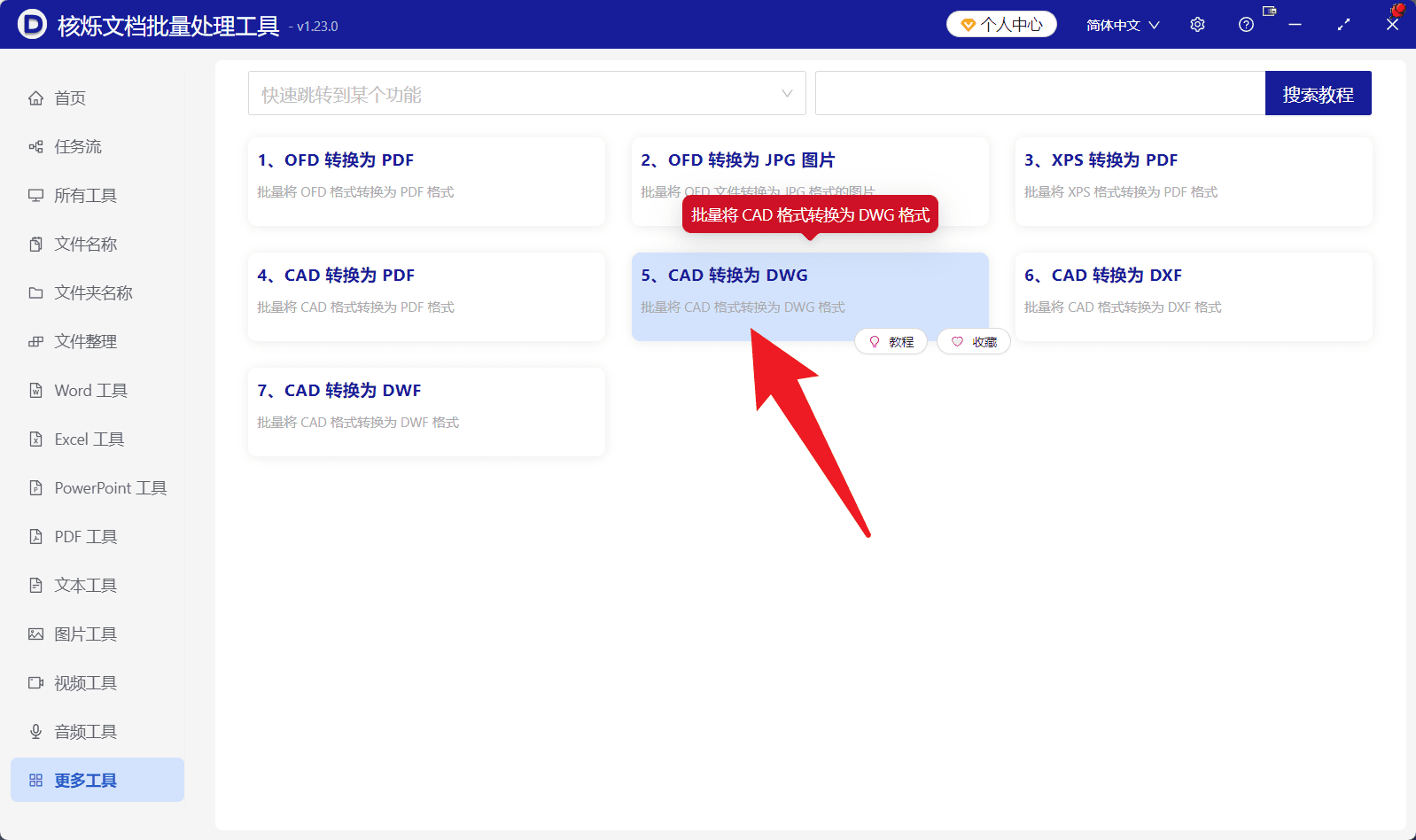Maximize the window with expand arrows icon

tap(1343, 25)
